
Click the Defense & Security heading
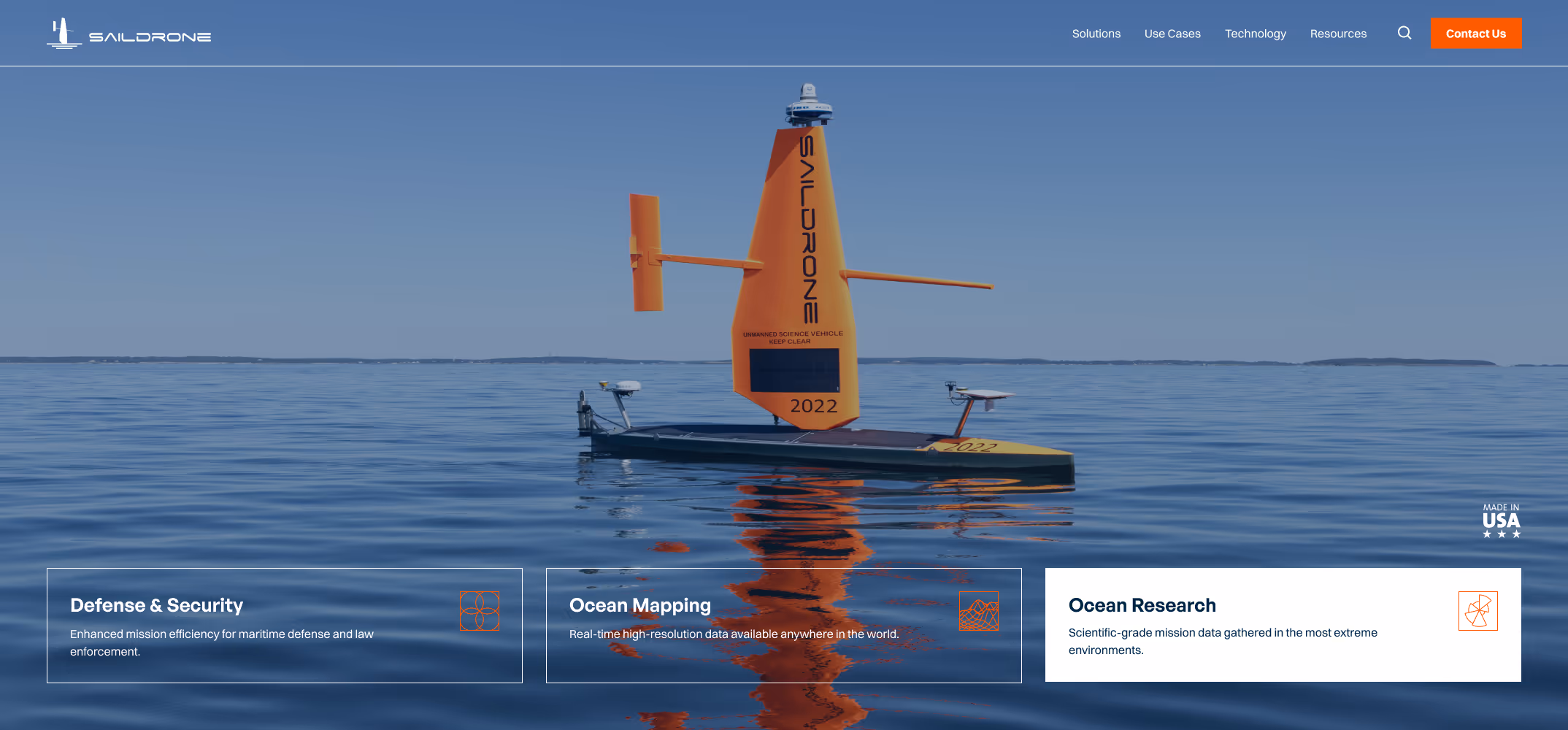point(156,604)
